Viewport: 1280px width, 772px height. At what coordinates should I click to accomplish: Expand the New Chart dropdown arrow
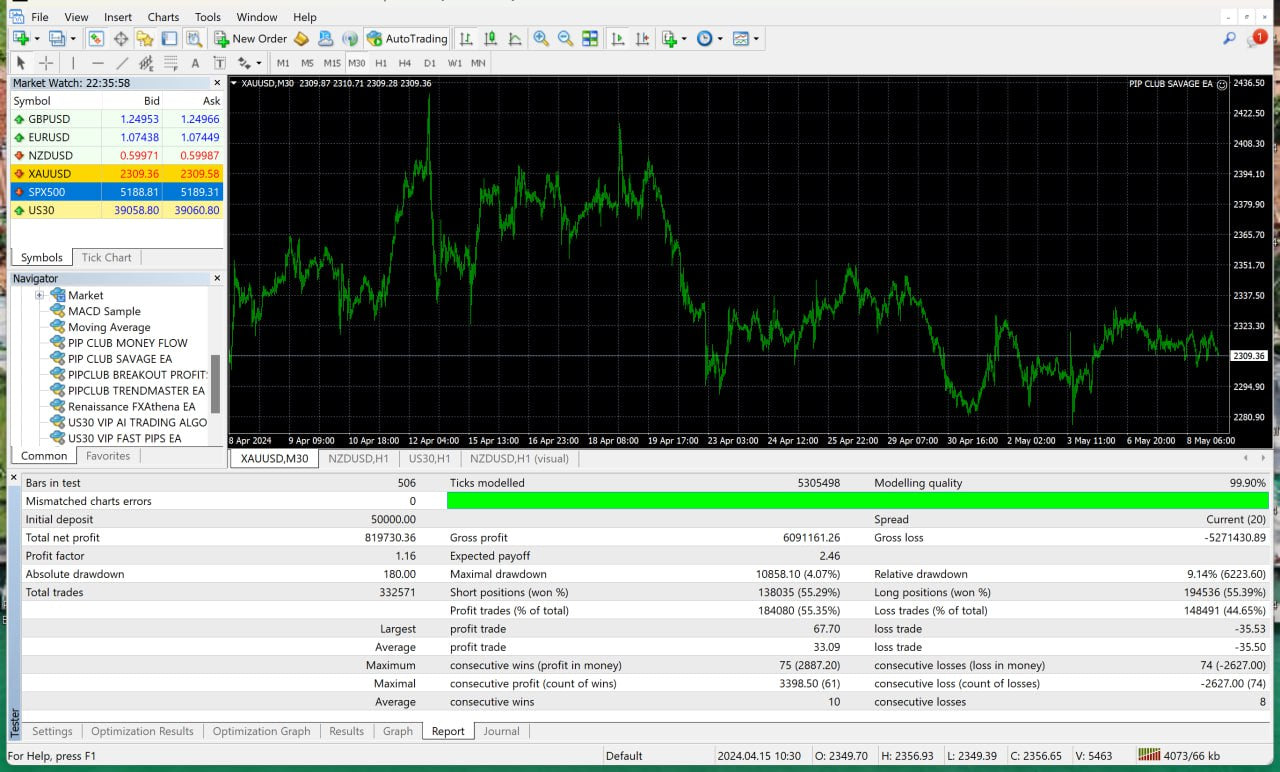[37, 39]
